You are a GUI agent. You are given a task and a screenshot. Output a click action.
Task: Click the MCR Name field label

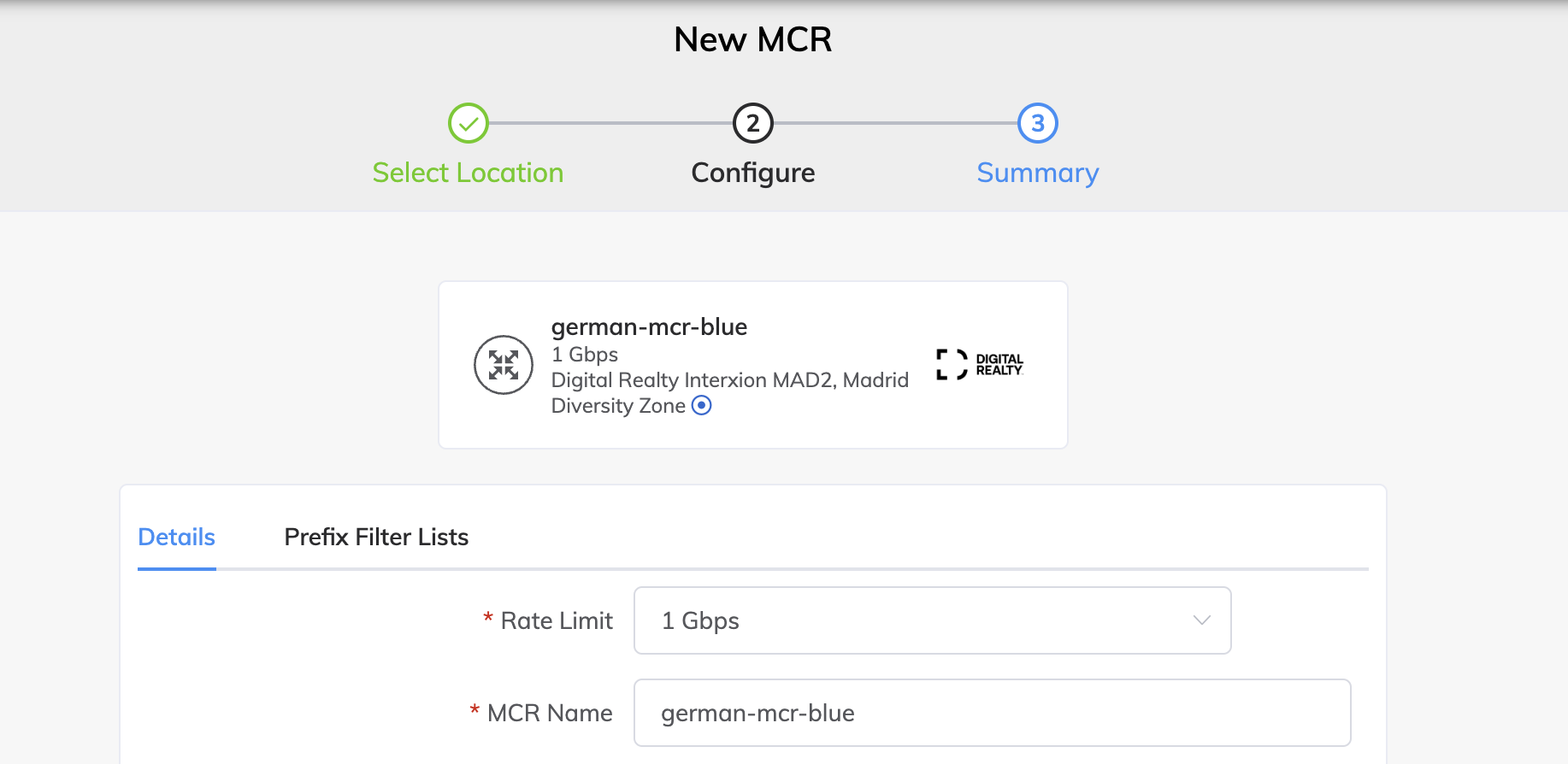(550, 713)
